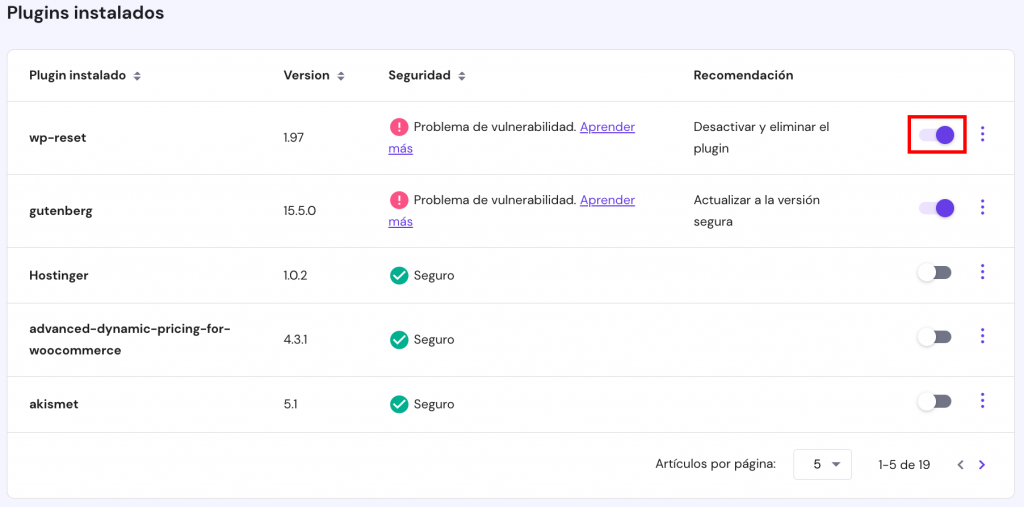Click Aprender más link for gutenberg
This screenshot has width=1024, height=507.
607,200
